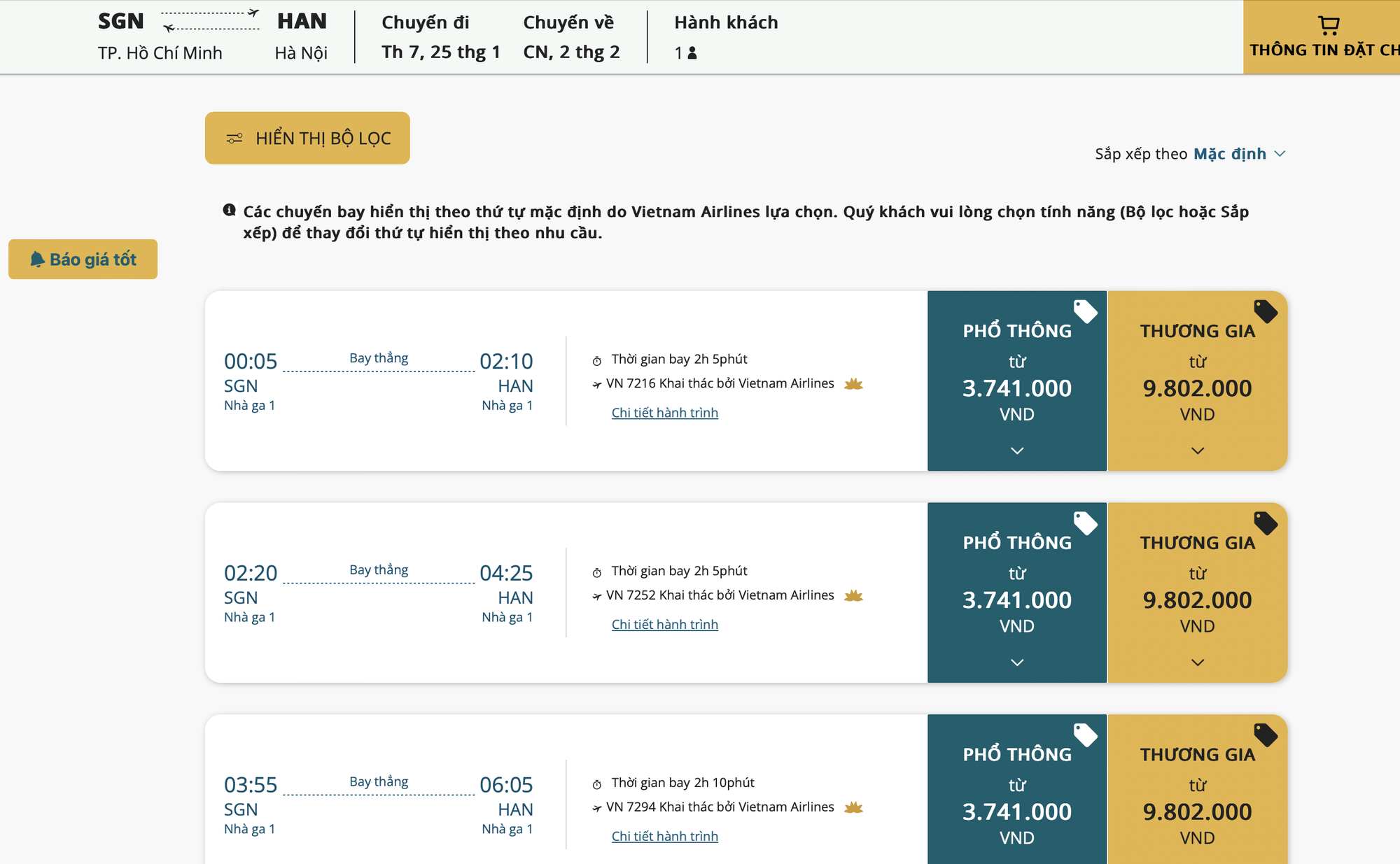This screenshot has height=864, width=1400.
Task: Select Thương Gia 9.802.000 fare for 03:55 flight
Action: [1198, 789]
